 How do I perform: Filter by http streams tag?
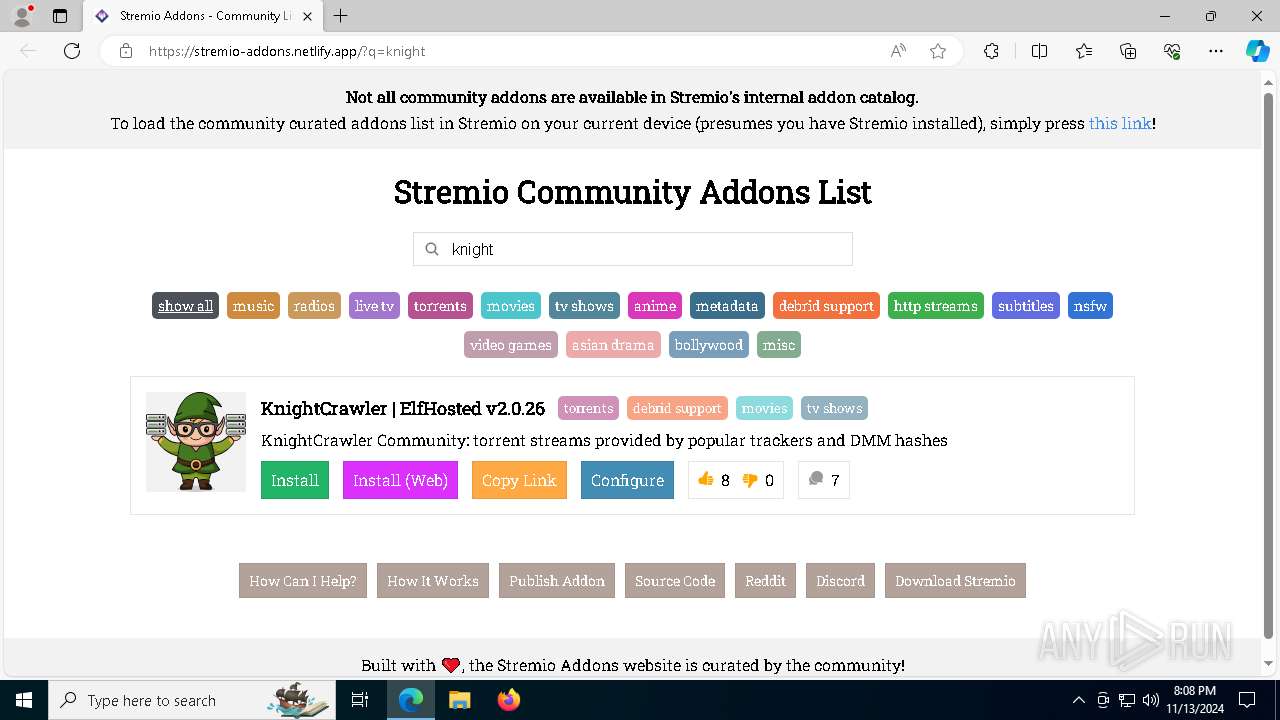click(936, 306)
